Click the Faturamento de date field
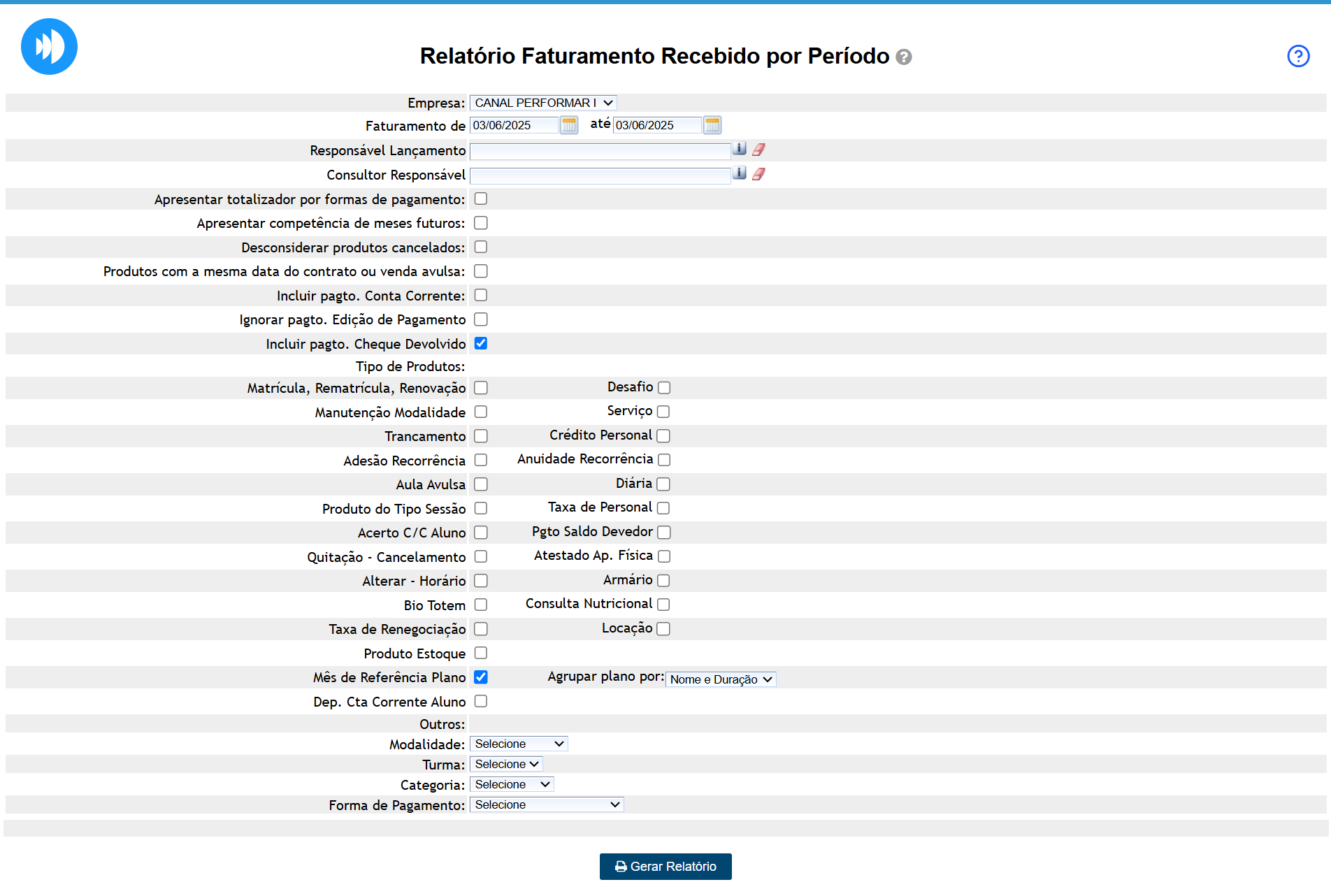This screenshot has height=896, width=1331. point(514,126)
